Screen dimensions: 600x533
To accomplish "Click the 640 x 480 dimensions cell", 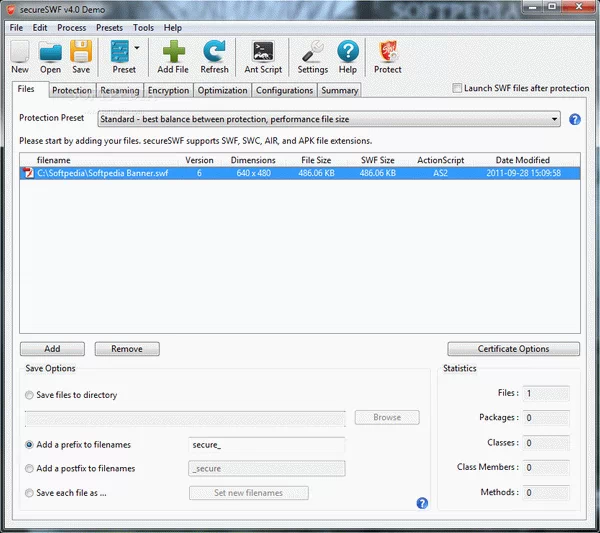I will click(x=253, y=173).
